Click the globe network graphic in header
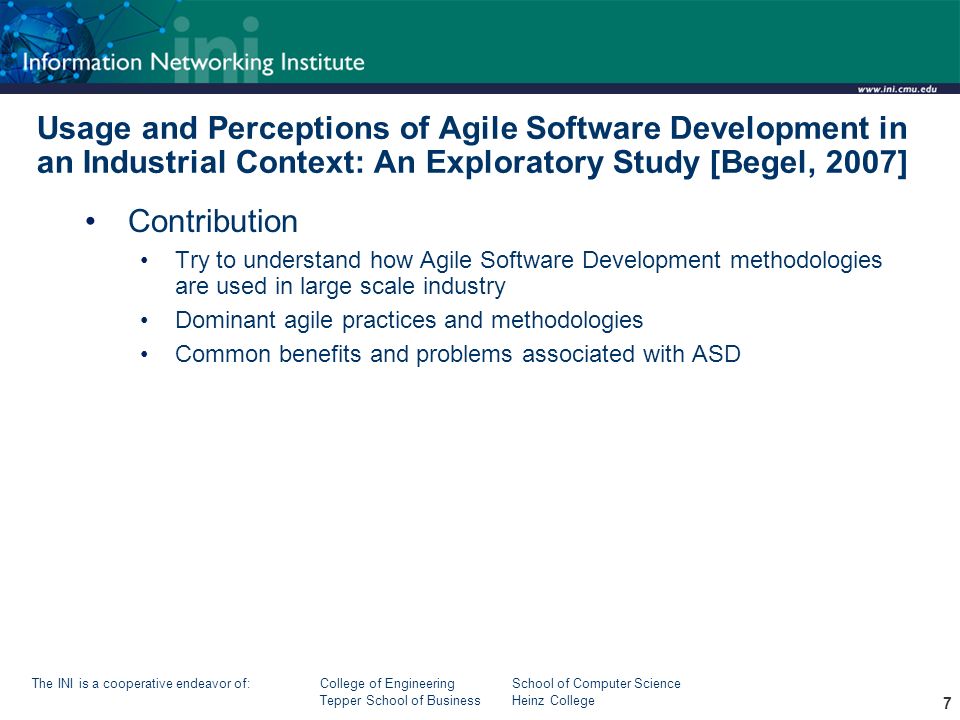Screen dimensions: 960x720 point(46,42)
